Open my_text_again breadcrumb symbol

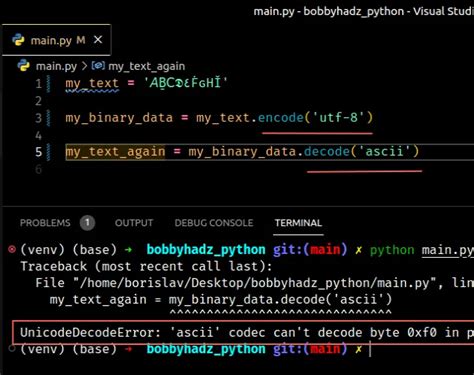click(x=146, y=66)
